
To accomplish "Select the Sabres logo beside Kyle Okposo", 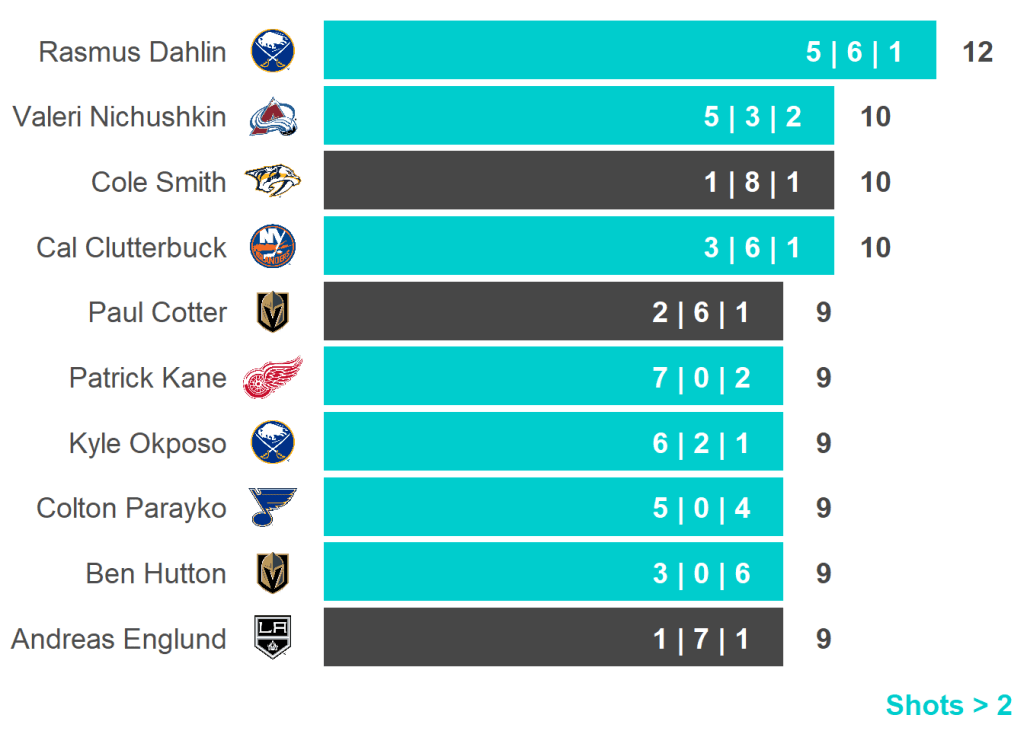I will click(272, 443).
